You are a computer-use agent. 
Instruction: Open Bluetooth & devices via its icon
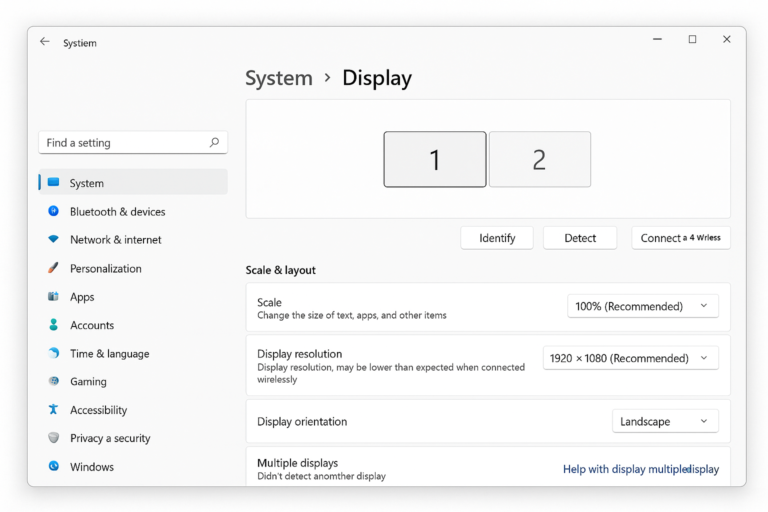click(x=53, y=211)
